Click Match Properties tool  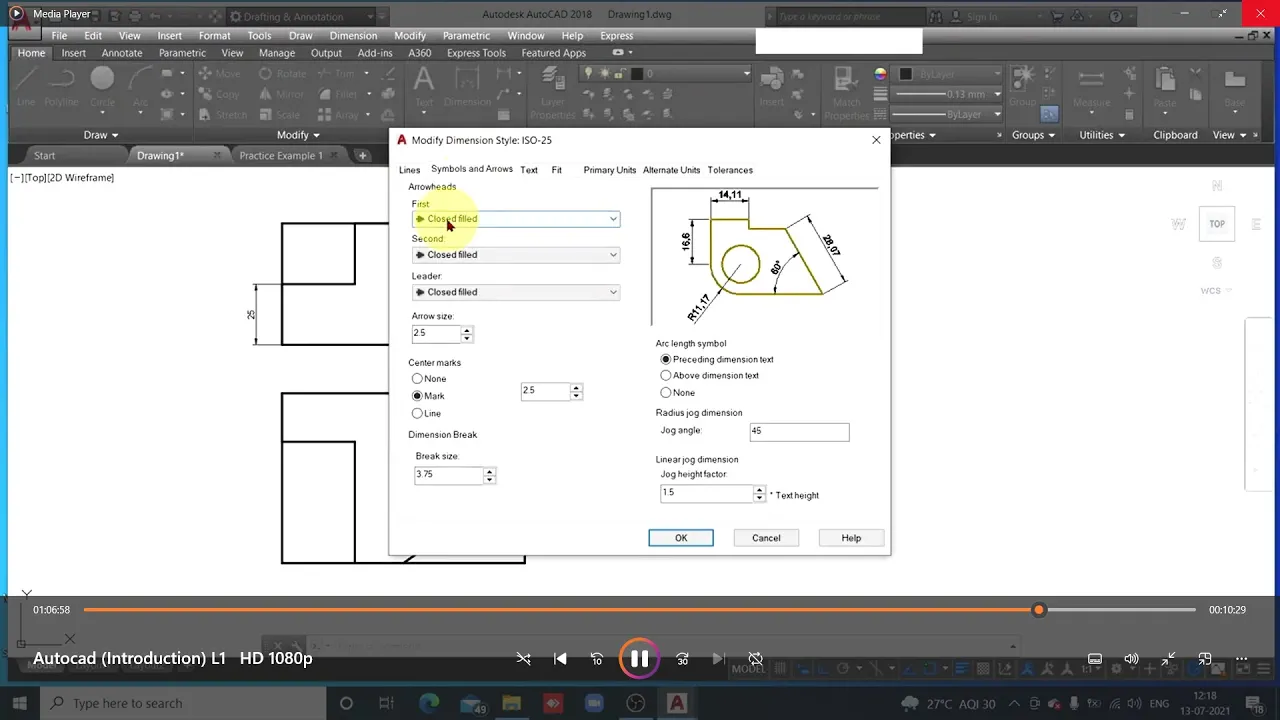tap(846, 93)
